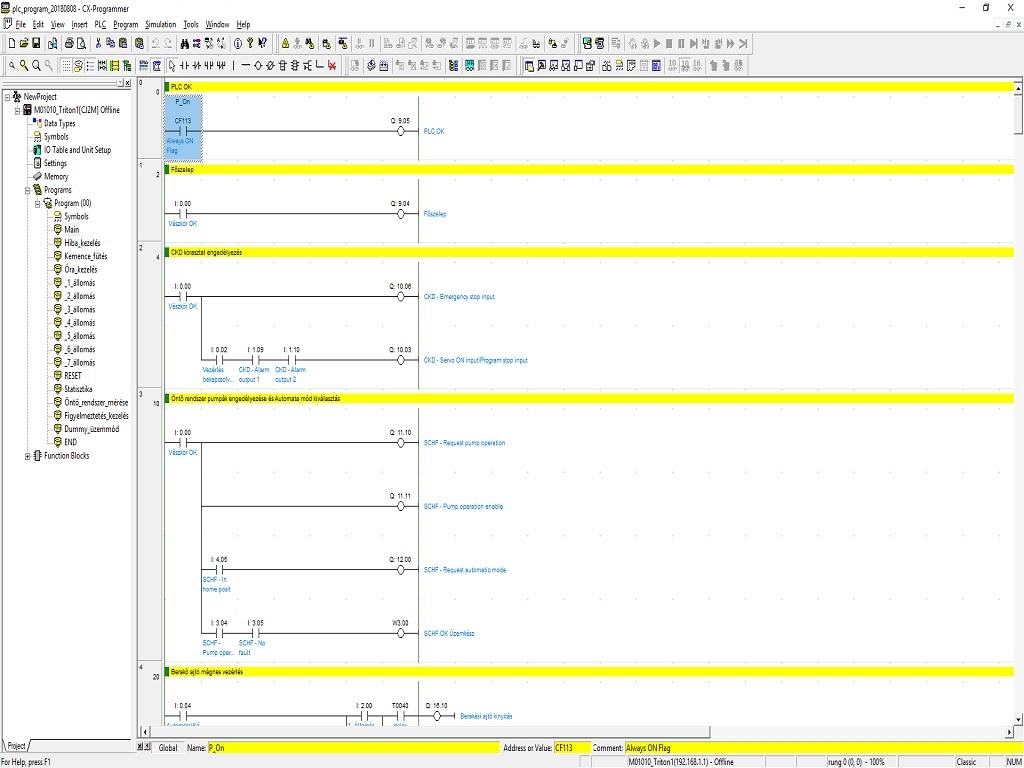Open the END section

71,442
